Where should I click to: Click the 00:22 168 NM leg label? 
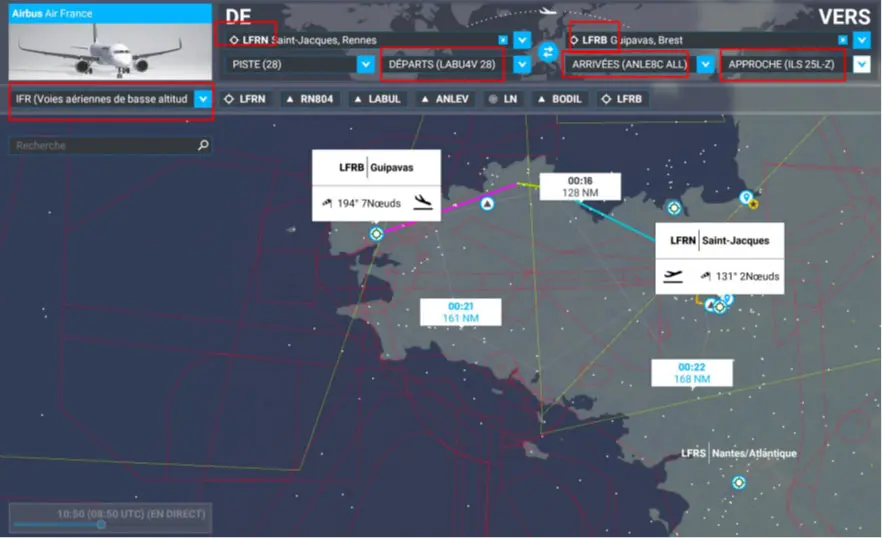coord(692,373)
